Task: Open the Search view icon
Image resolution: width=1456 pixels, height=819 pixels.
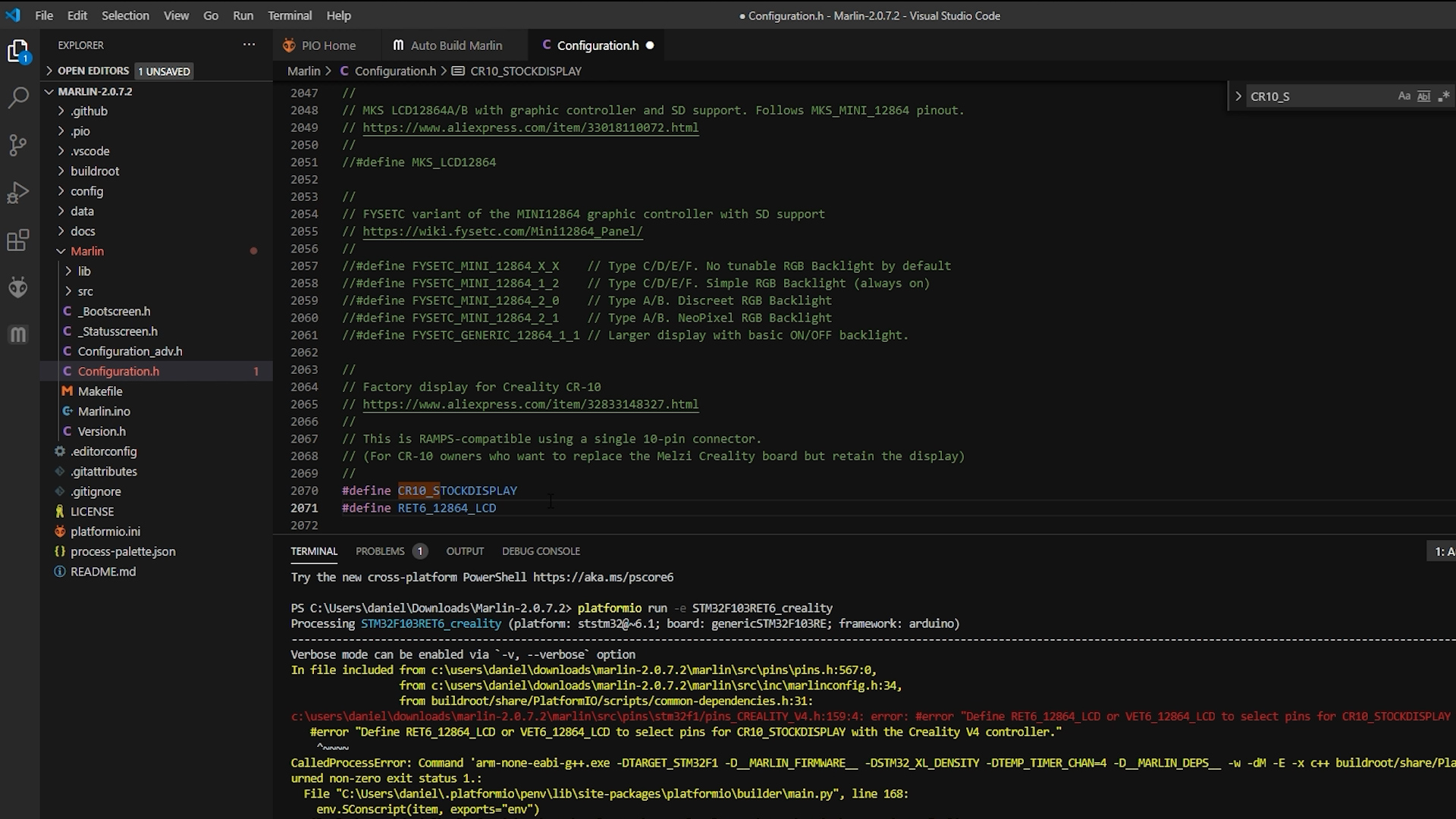Action: pos(18,98)
